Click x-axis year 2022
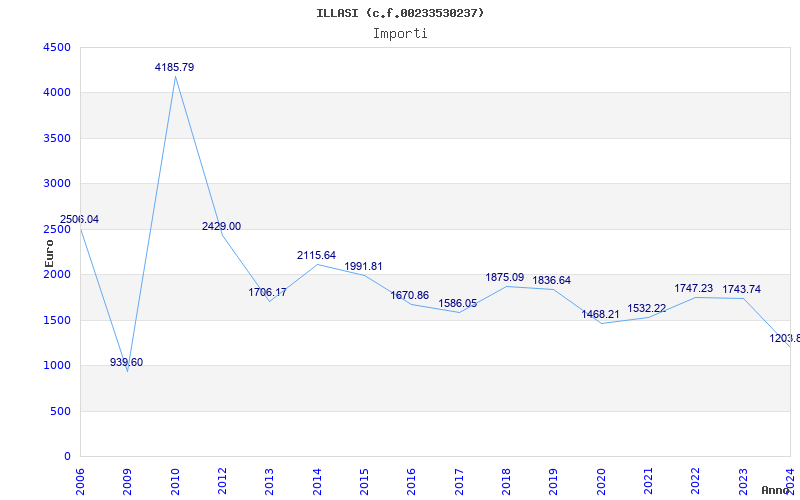The width and height of the screenshot is (800, 500). (x=696, y=482)
